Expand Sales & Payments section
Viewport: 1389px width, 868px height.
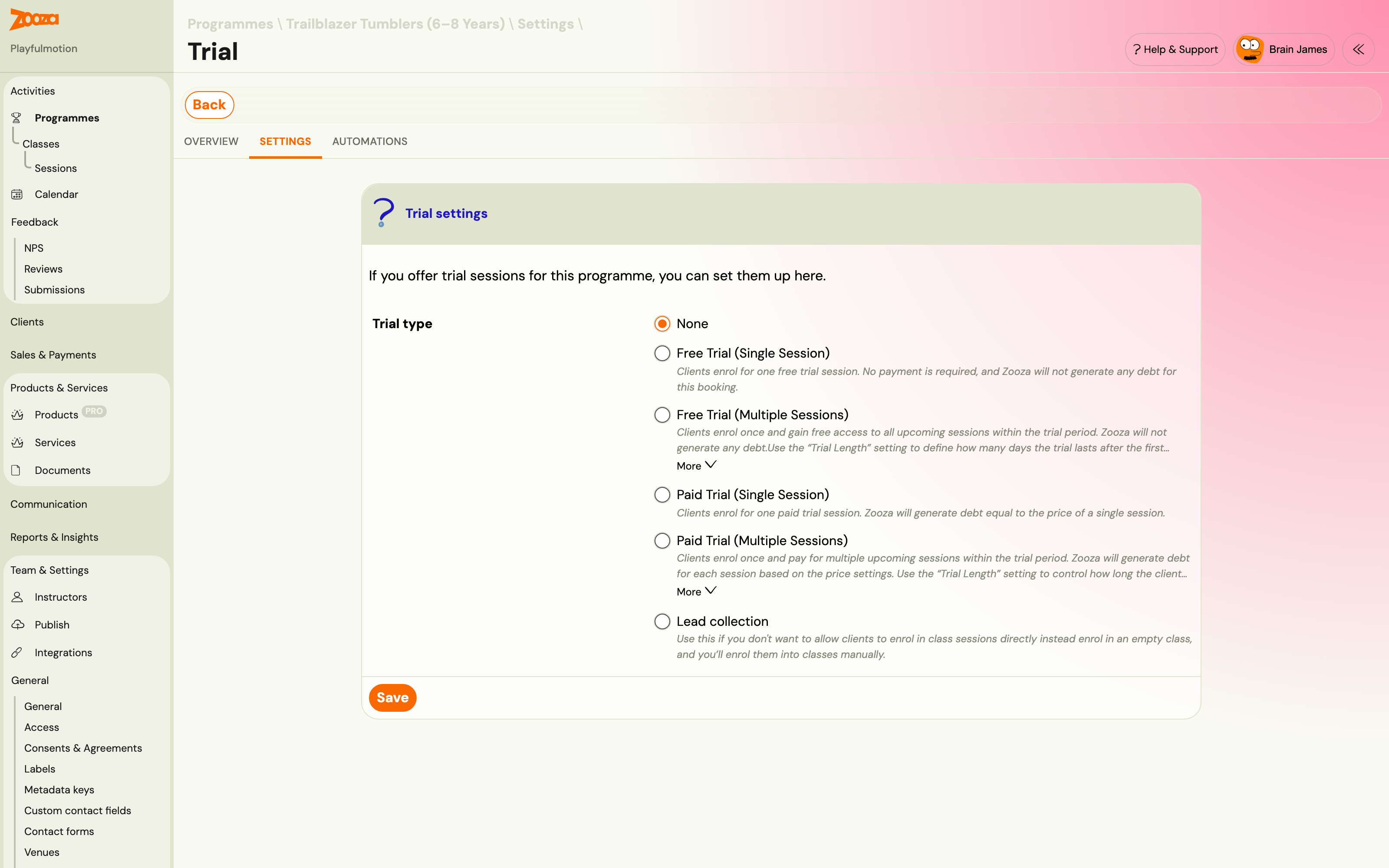pos(53,355)
